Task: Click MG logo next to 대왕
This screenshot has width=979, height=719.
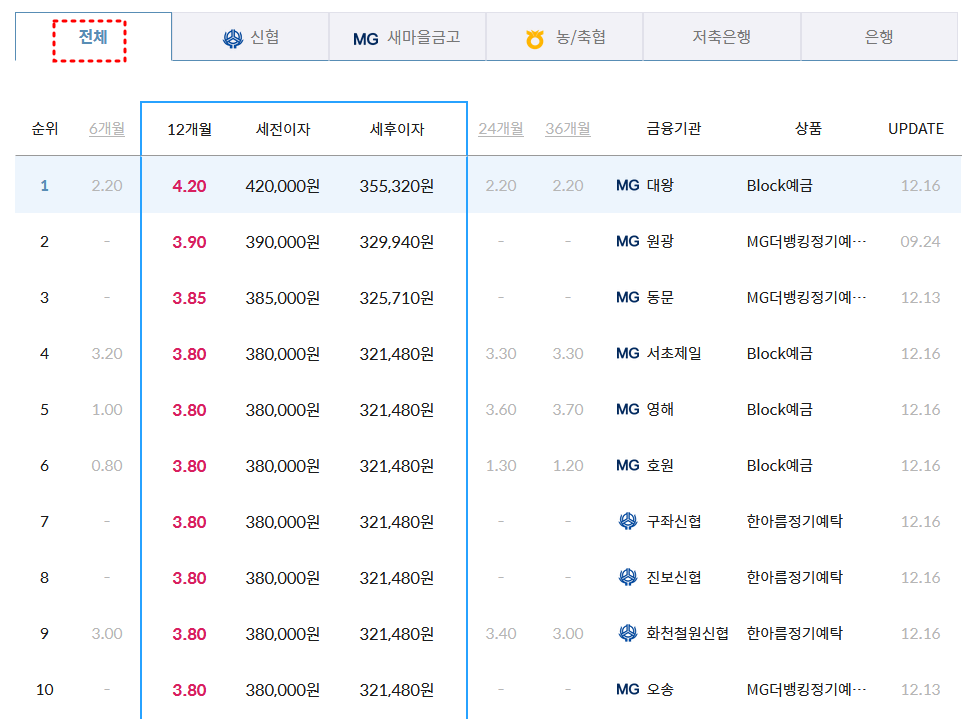Action: tap(627, 185)
